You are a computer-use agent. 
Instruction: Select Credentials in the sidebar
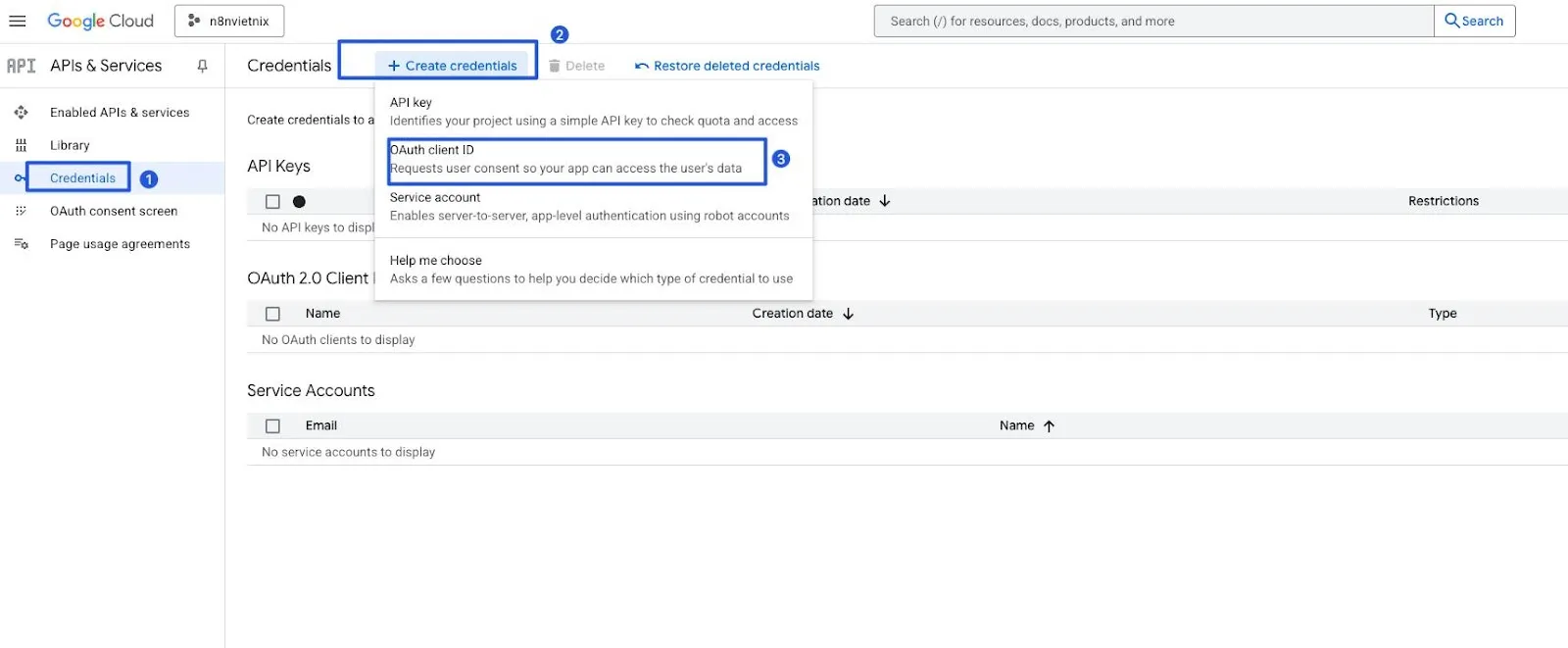82,178
